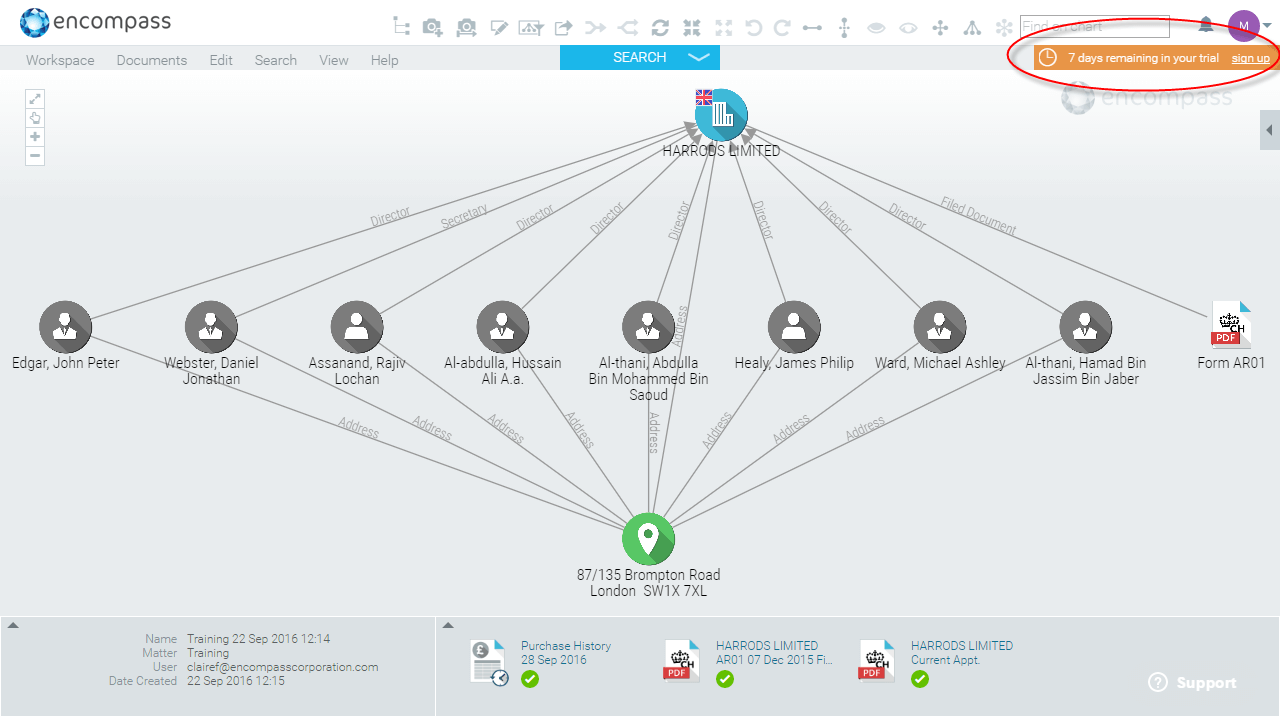Click the sign up link
Image resolution: width=1280 pixels, height=716 pixels.
[x=1250, y=58]
